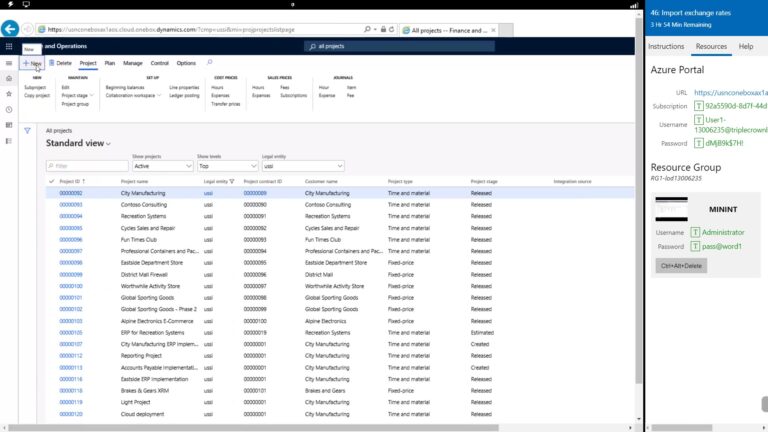Viewport: 768px width, 432px height.
Task: Click the address bar search magnifier icon
Action: pyautogui.click(x=367, y=29)
